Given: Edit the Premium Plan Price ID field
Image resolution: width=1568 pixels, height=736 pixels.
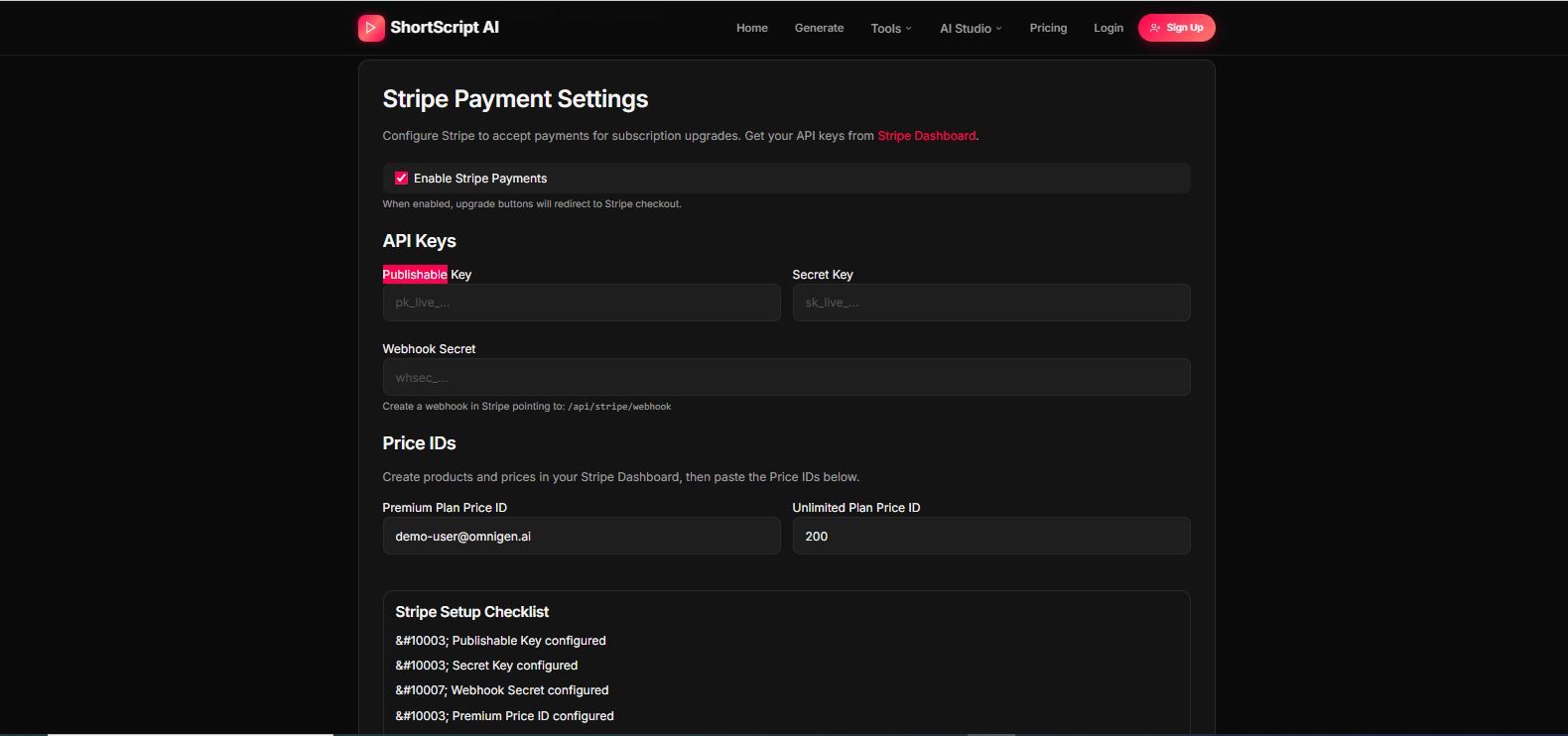Looking at the screenshot, I should 582,536.
